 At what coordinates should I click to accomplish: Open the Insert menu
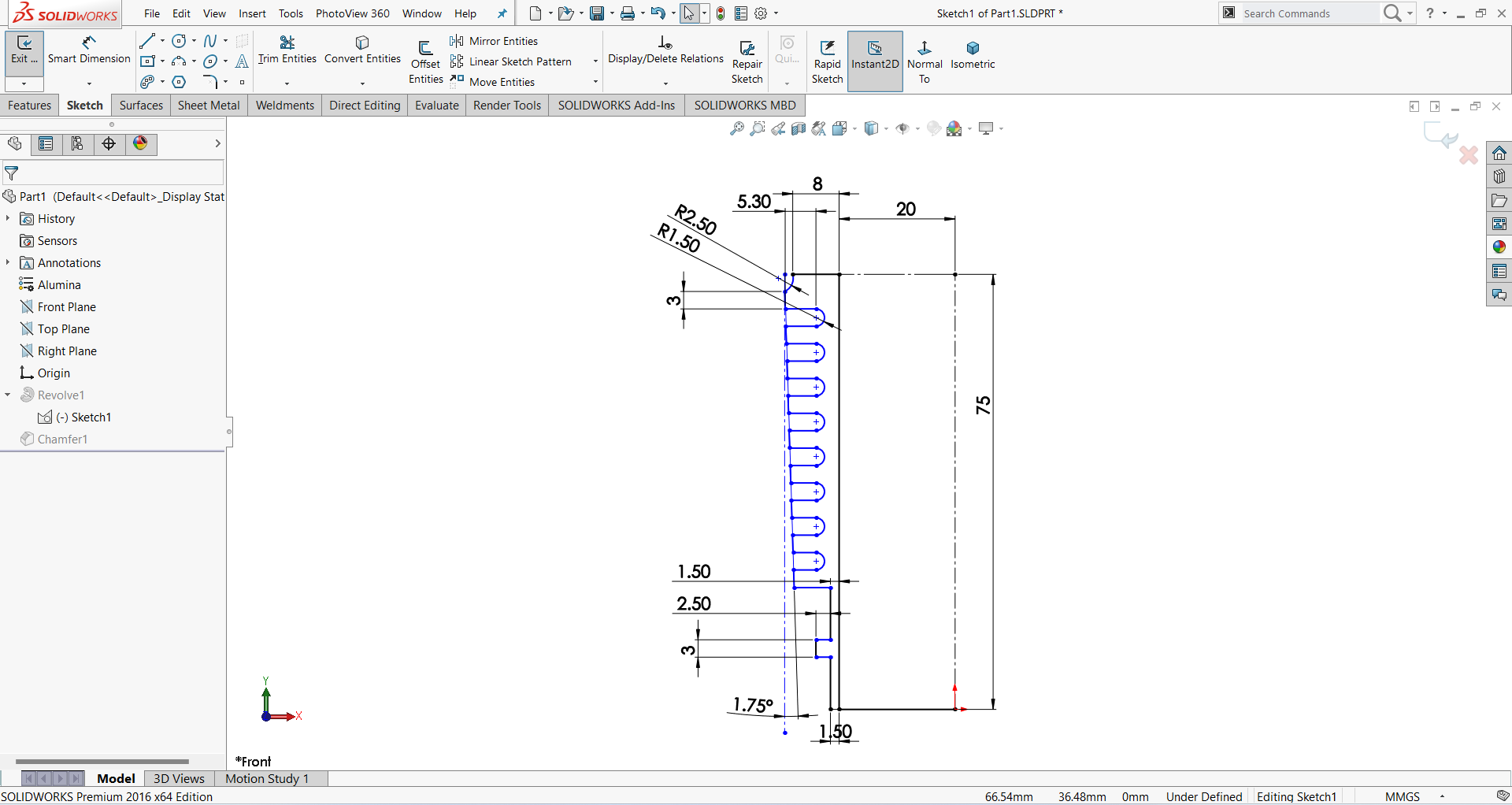point(252,13)
